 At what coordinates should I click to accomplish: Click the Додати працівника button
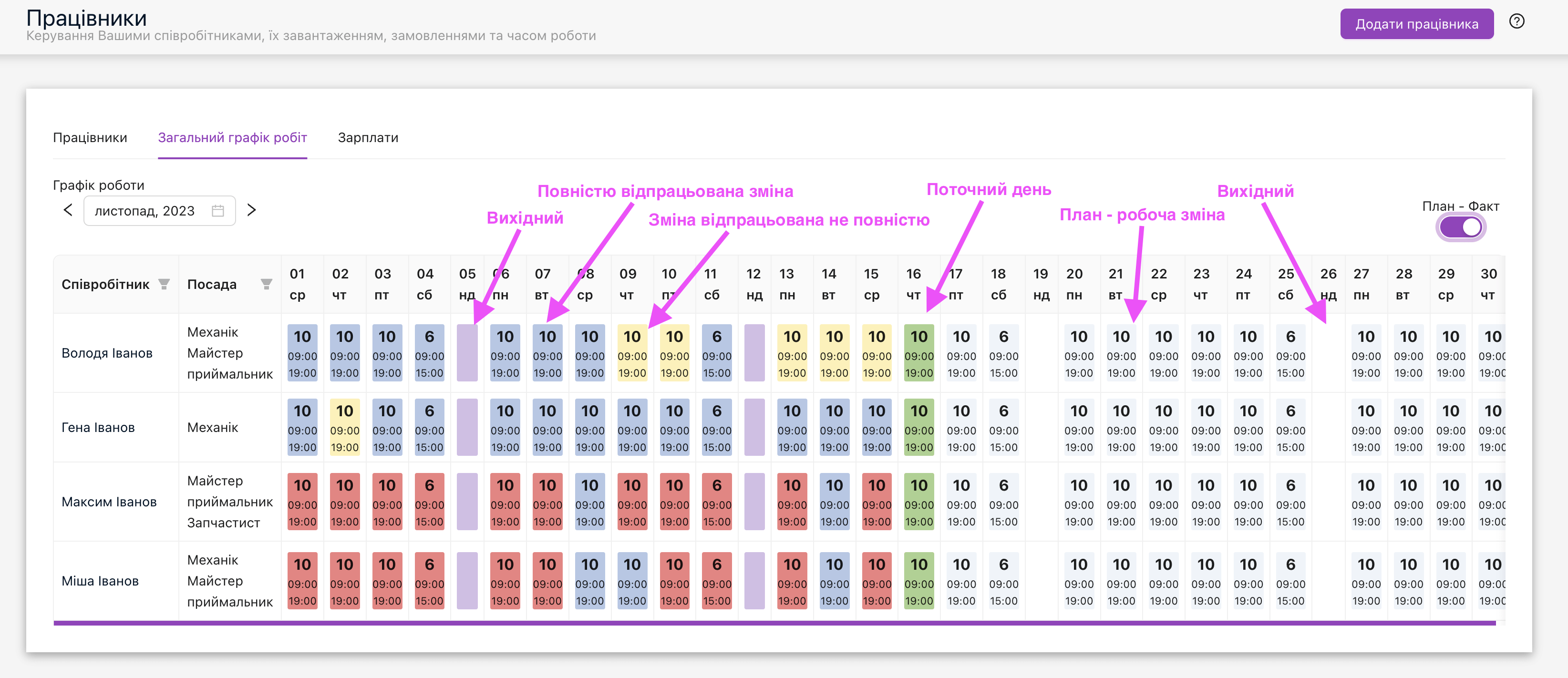coord(1416,24)
